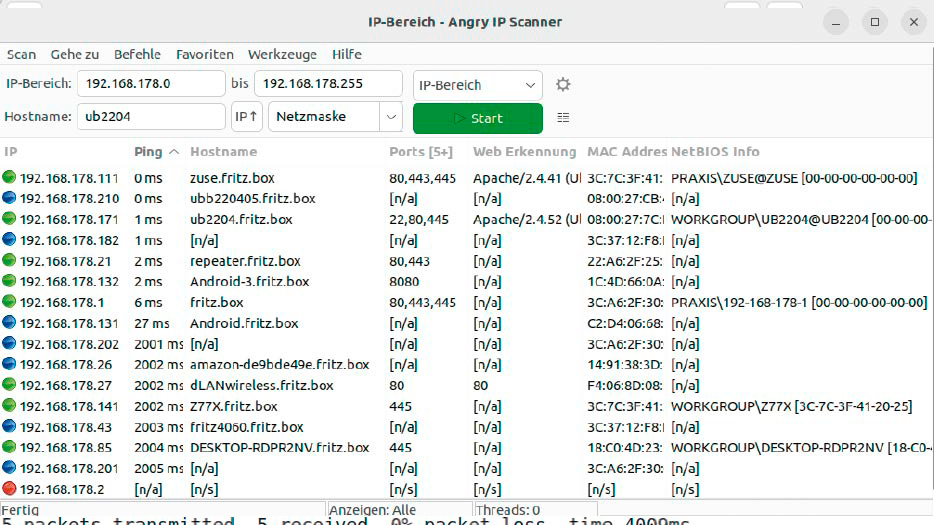This screenshot has width=934, height=525.
Task: Select hostname Android-3.fritz.box
Action: tap(250, 281)
